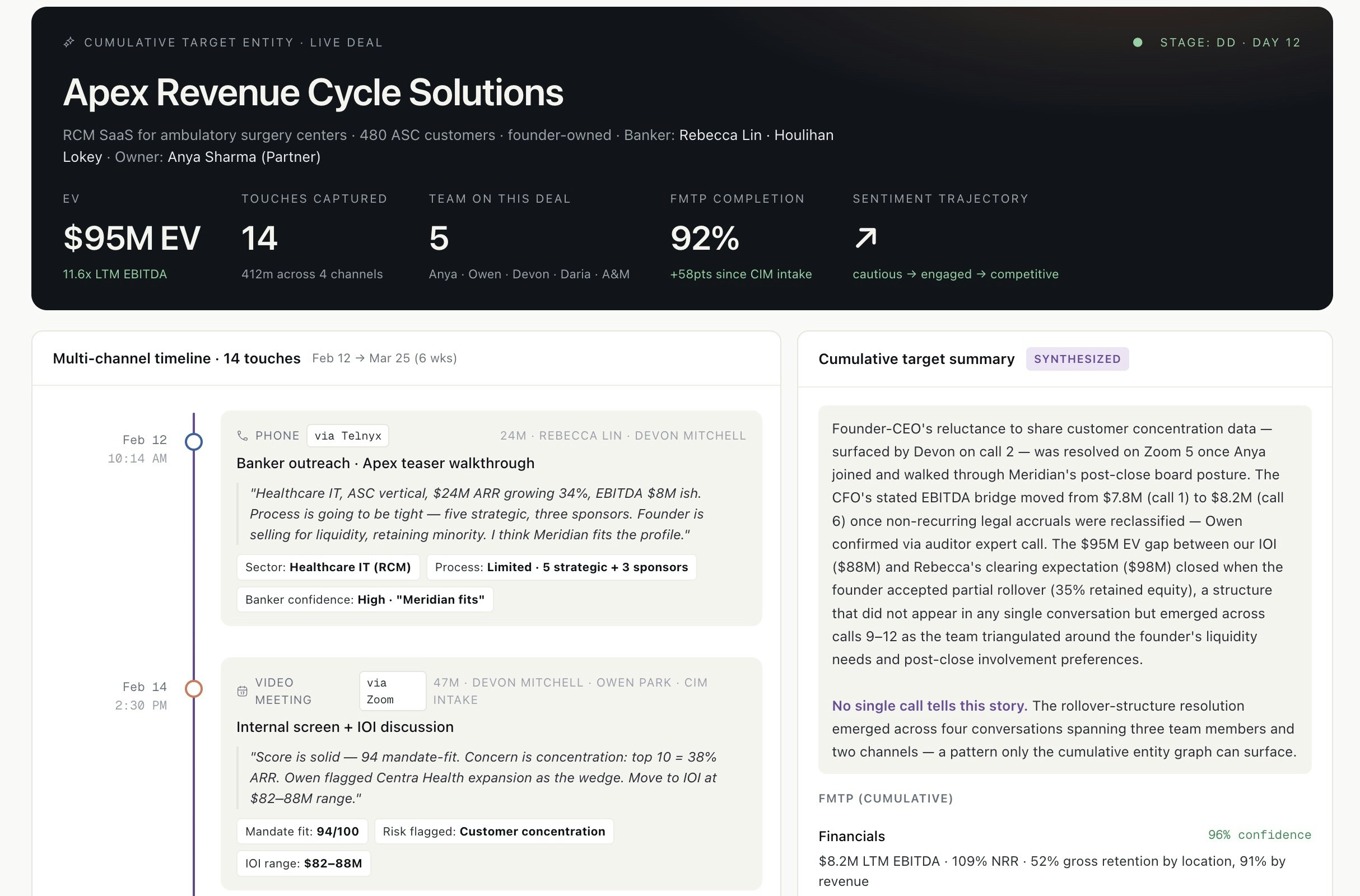Click cautious → engaged → competitive text
This screenshot has height=896, width=1360.
[956, 274]
